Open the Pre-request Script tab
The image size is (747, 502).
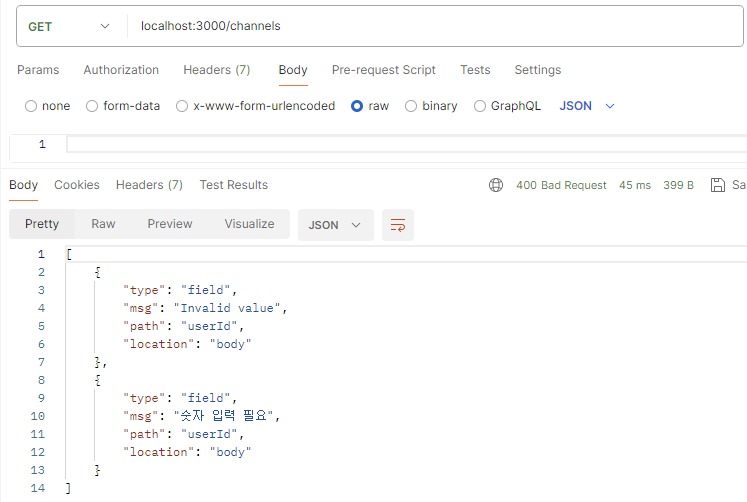point(384,70)
